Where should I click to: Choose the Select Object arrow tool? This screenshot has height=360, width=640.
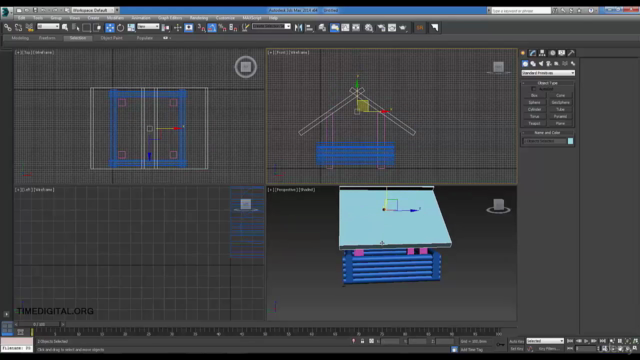point(65,28)
